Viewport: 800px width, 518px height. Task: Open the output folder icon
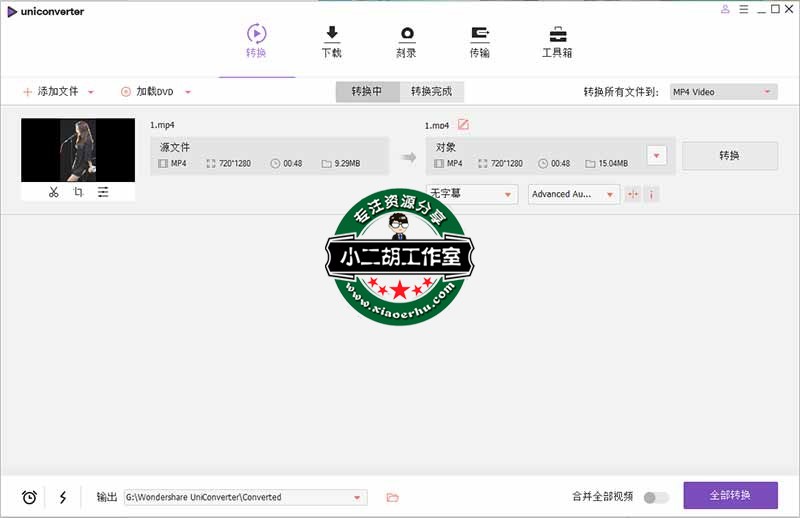click(x=392, y=497)
